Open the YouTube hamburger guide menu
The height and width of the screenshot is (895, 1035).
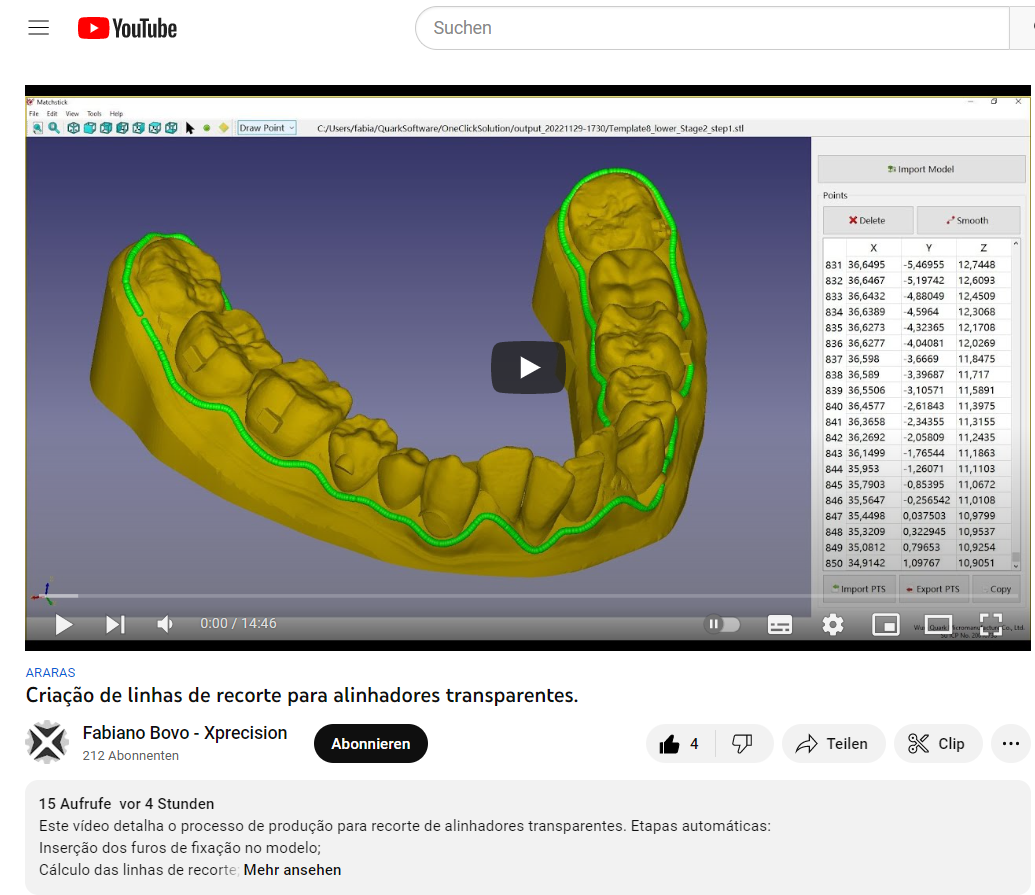click(39, 28)
